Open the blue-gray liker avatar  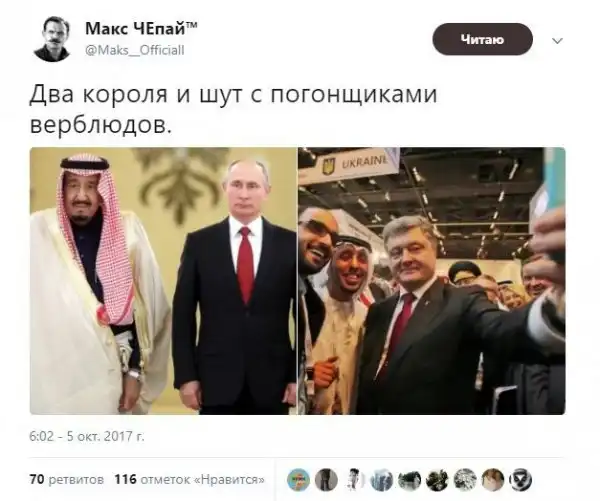click(x=382, y=480)
